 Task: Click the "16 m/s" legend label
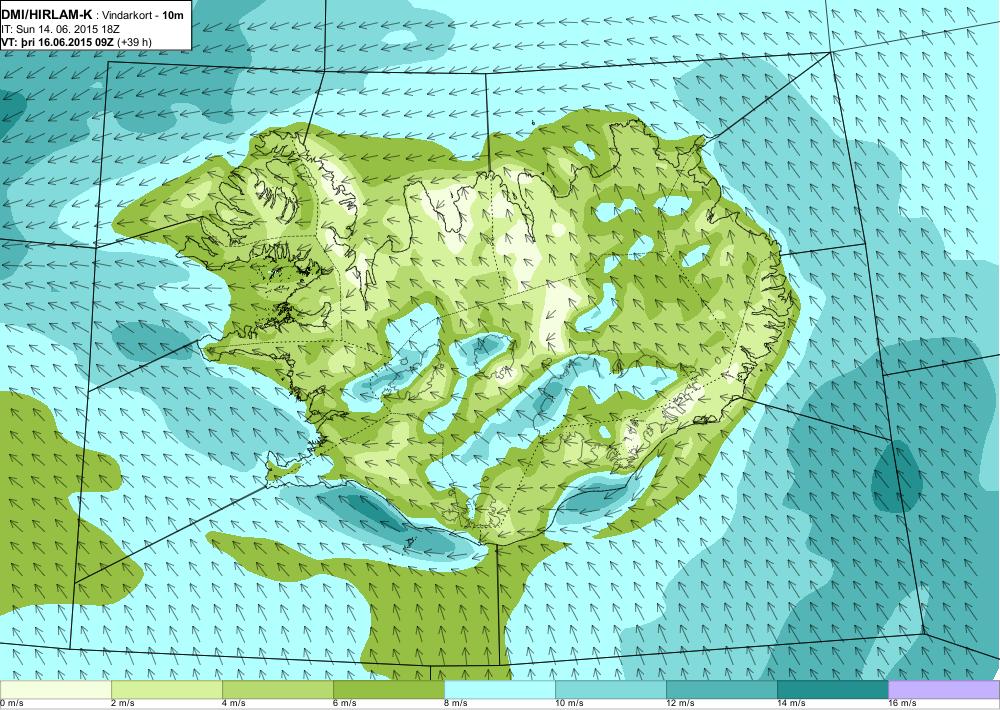902,704
